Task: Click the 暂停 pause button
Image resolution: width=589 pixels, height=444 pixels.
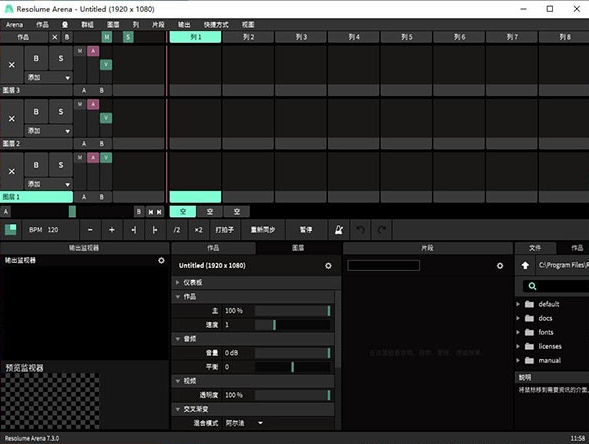Action: pos(306,230)
